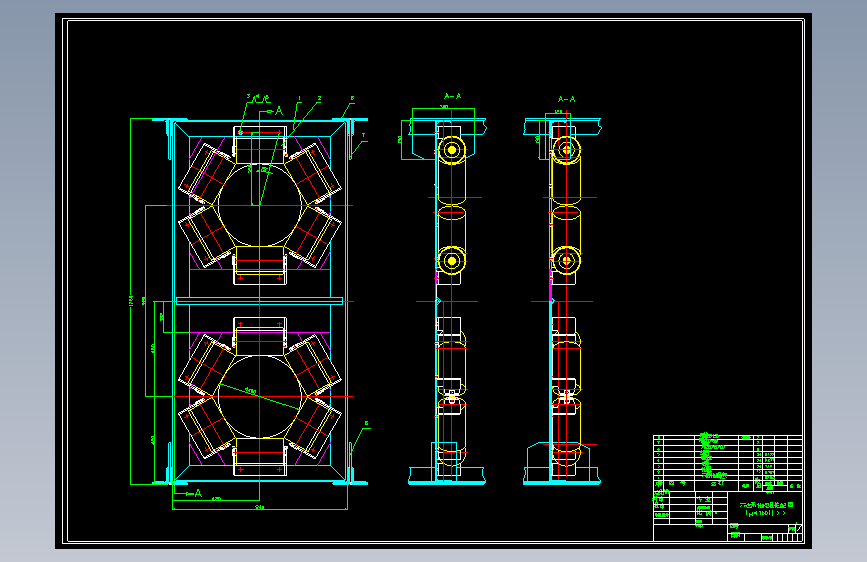This screenshot has width=867, height=562.
Task: Select the lower yellow roller circle in middle section view
Action: [x=452, y=261]
